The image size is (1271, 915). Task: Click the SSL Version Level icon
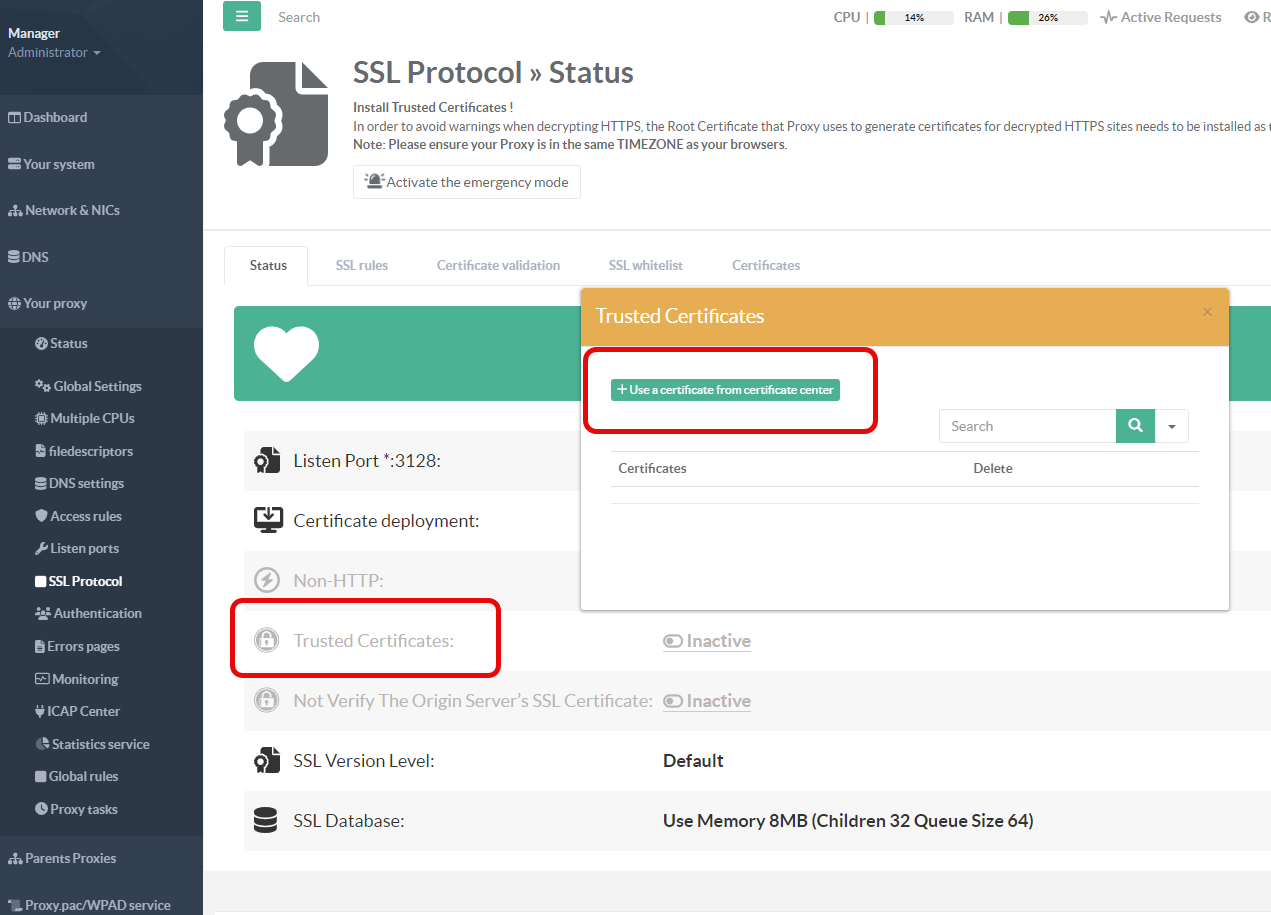click(x=266, y=761)
